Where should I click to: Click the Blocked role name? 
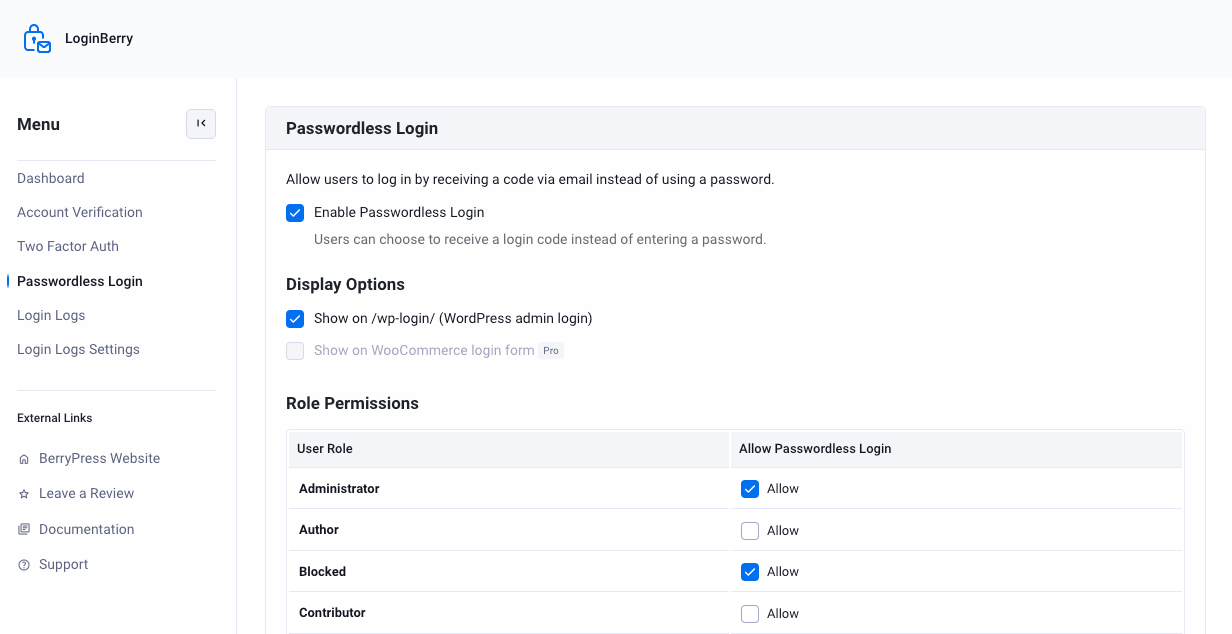tap(322, 572)
